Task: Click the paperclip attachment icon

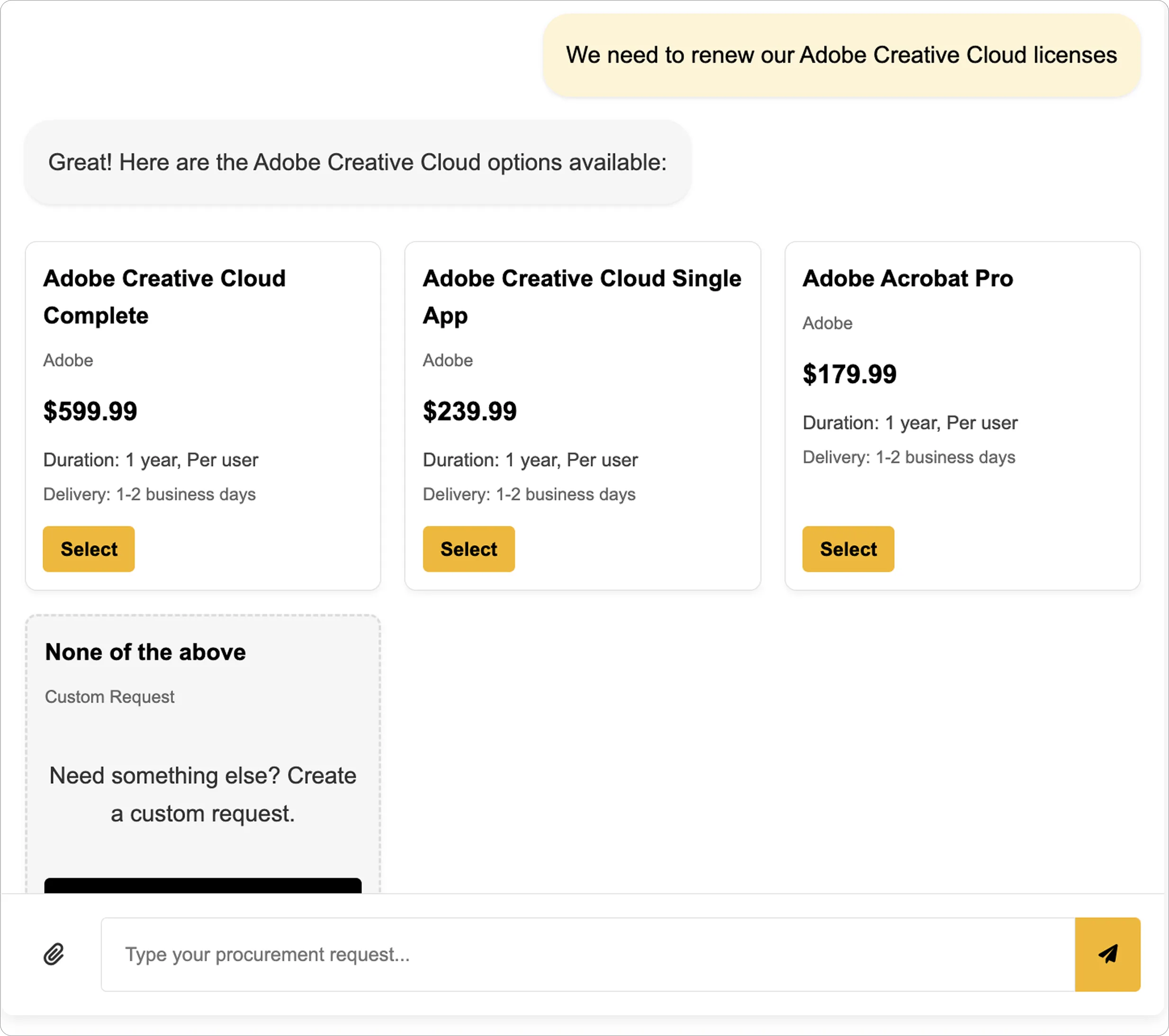Action: pyautogui.click(x=54, y=954)
